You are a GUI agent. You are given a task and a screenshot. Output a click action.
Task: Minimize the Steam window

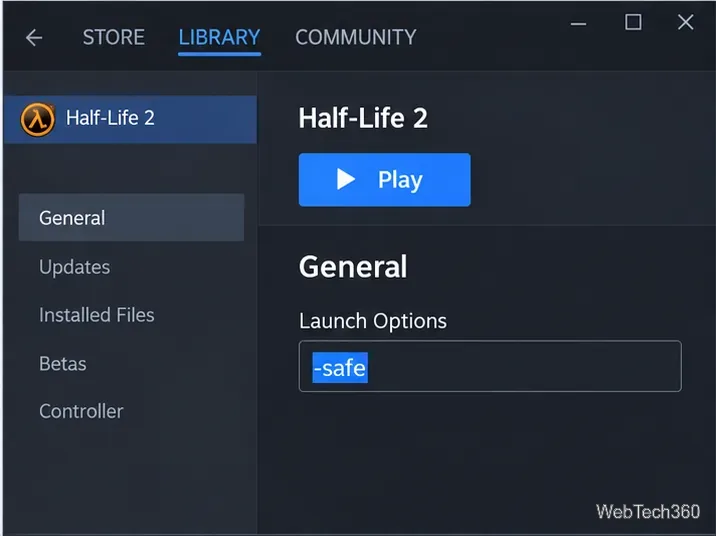[x=578, y=24]
